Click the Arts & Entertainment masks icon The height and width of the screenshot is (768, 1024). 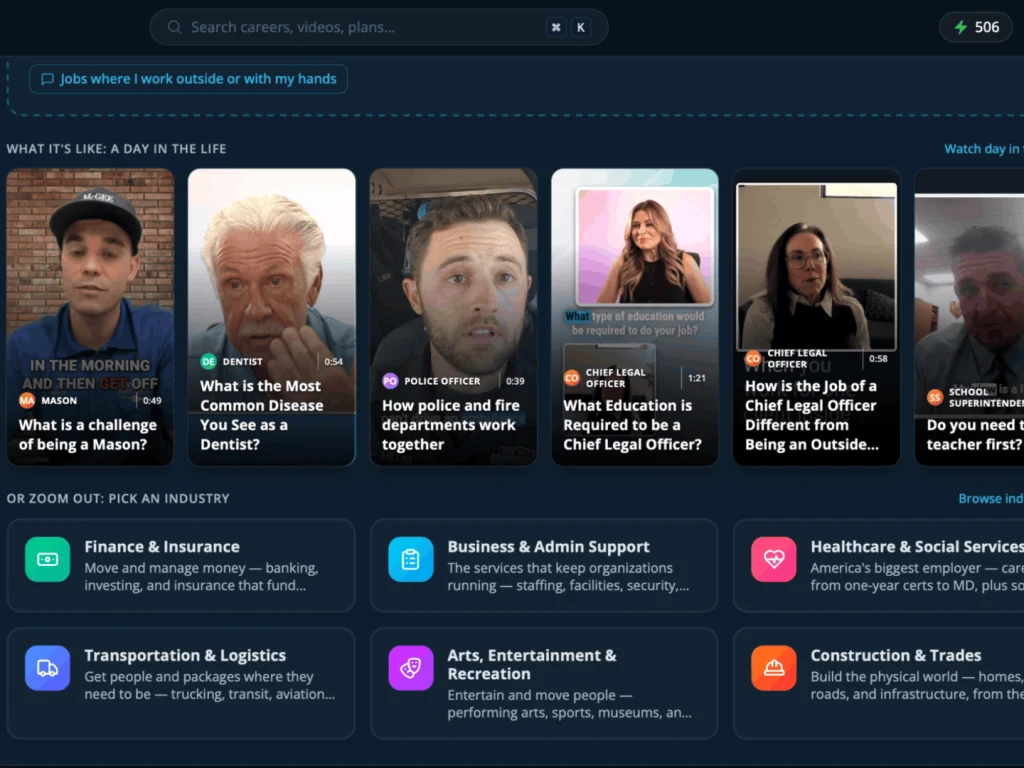tap(411, 668)
